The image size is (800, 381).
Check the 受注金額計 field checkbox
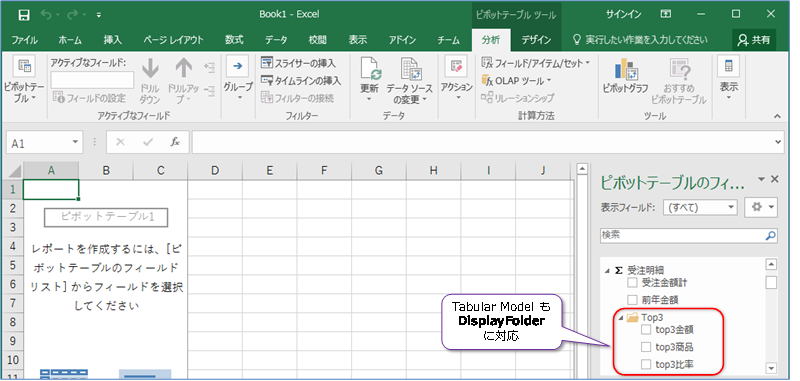[x=632, y=283]
